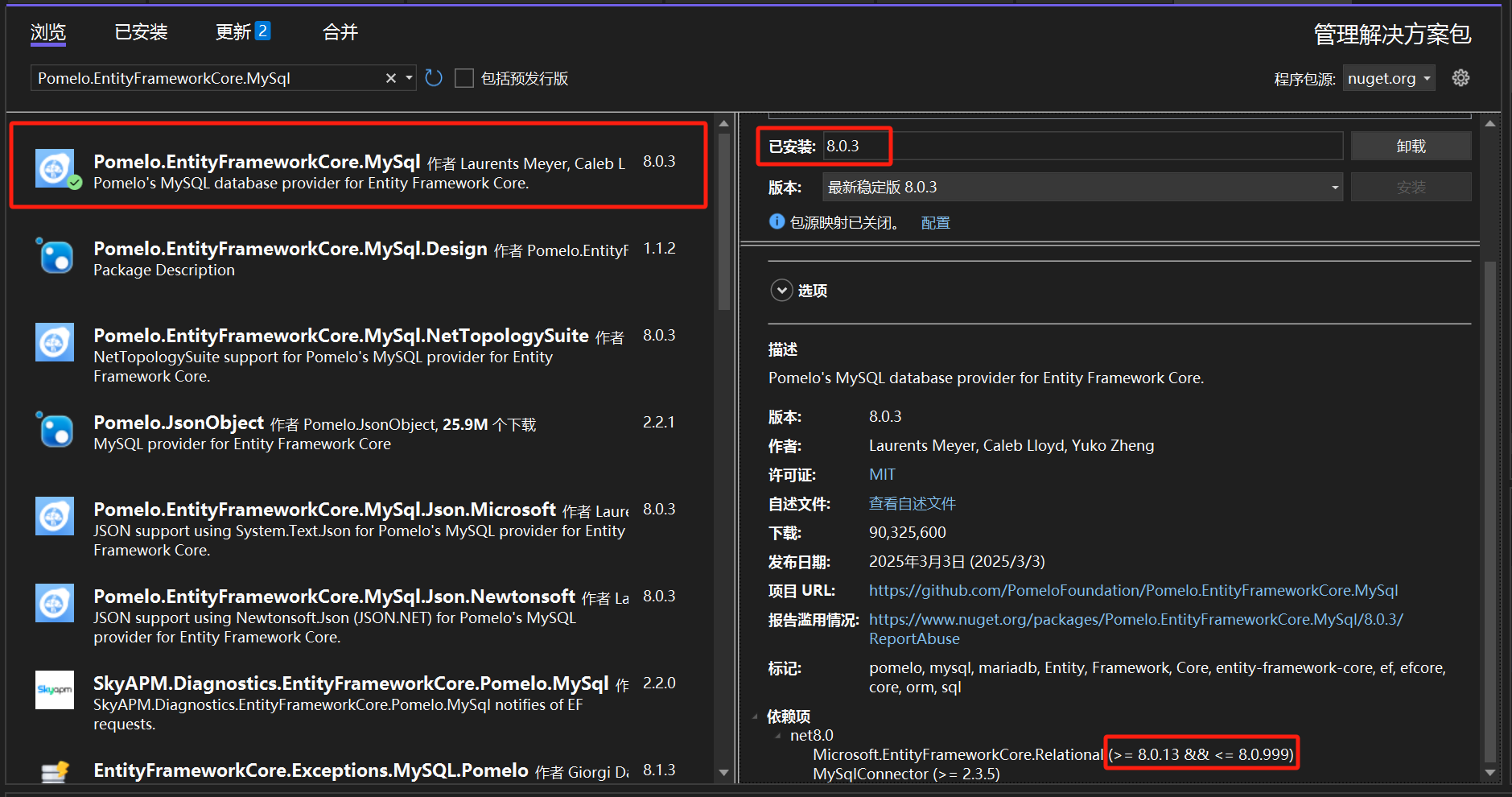
Task: Click the SkyAPM package icon
Action: point(55,690)
